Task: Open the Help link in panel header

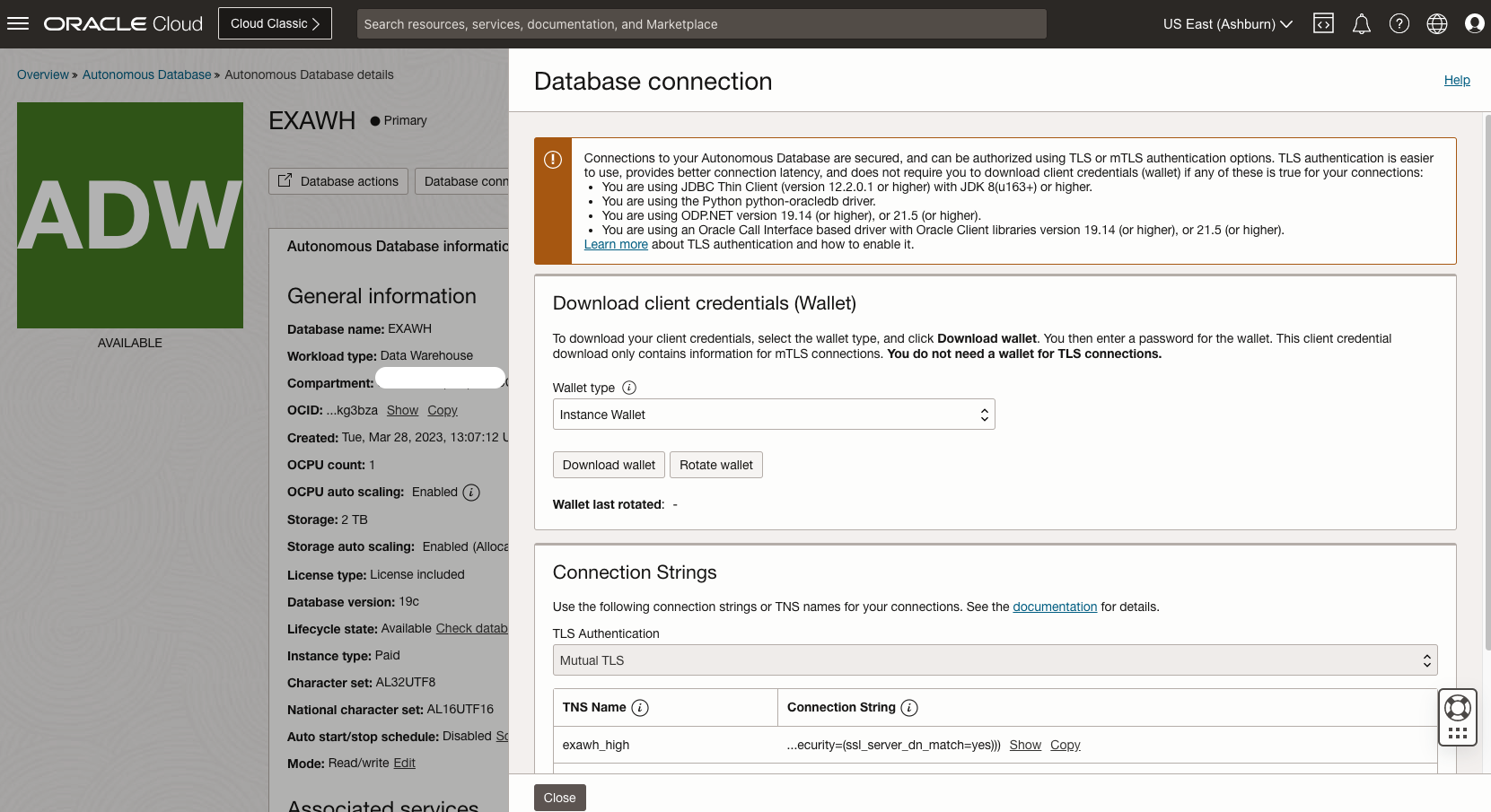Action: point(1457,80)
